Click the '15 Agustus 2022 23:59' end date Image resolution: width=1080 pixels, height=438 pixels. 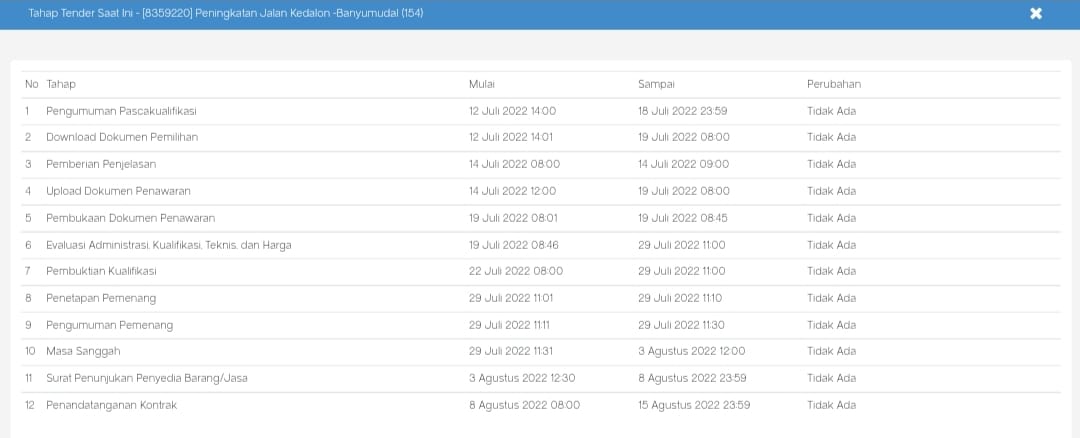click(x=694, y=405)
